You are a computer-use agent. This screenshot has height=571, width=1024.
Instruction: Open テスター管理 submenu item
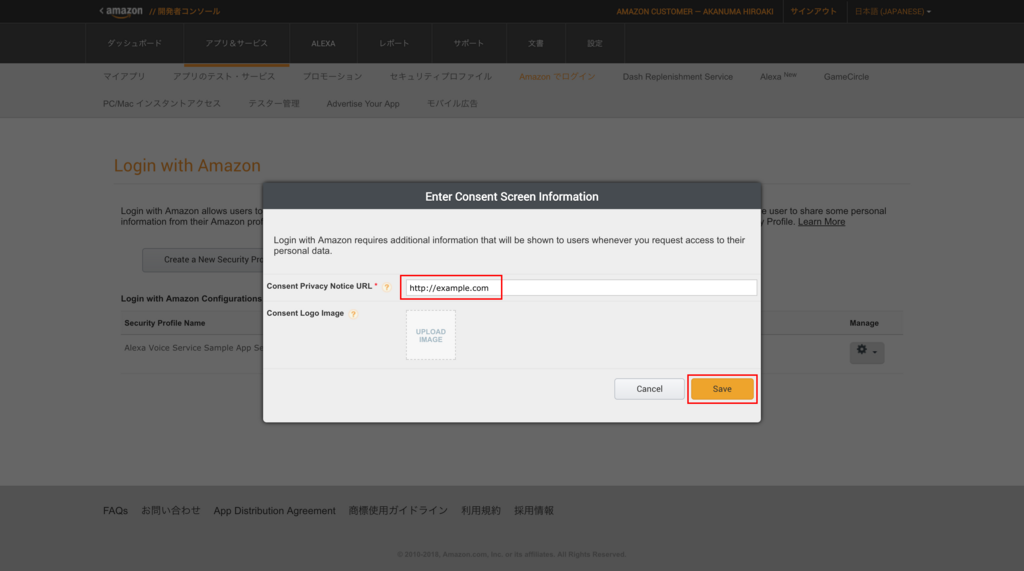coord(274,103)
